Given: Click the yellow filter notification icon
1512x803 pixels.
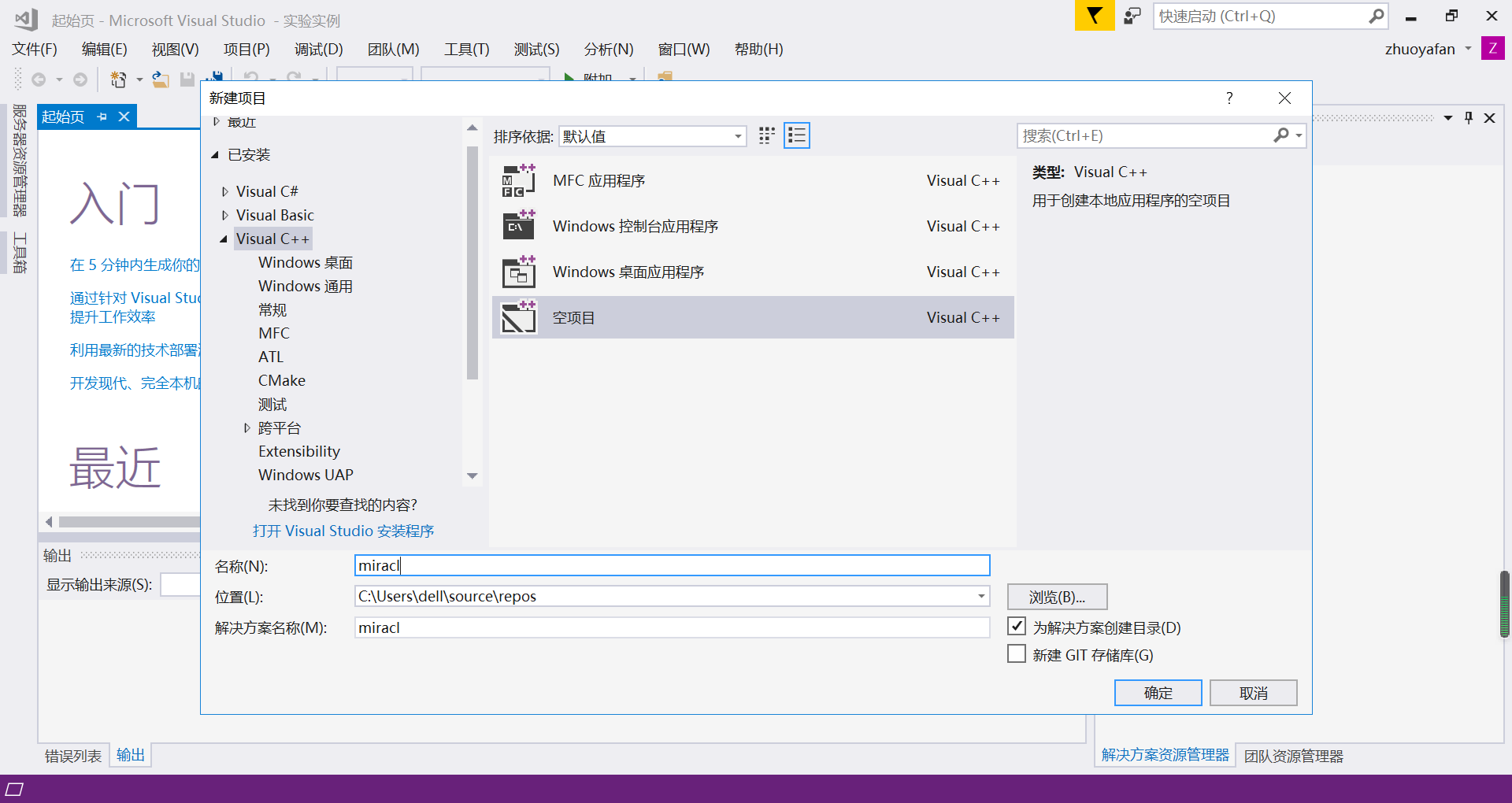Looking at the screenshot, I should pyautogui.click(x=1094, y=16).
